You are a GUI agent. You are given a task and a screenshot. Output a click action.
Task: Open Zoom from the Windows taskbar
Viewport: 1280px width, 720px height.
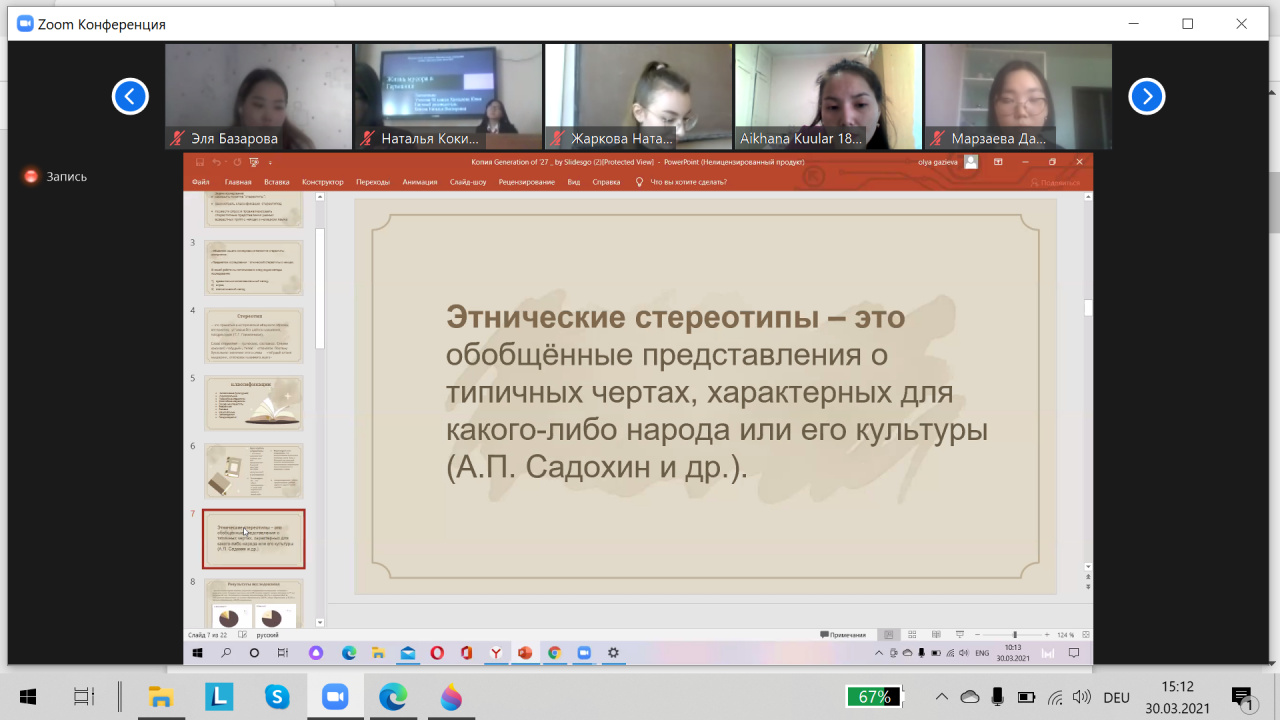pos(333,697)
